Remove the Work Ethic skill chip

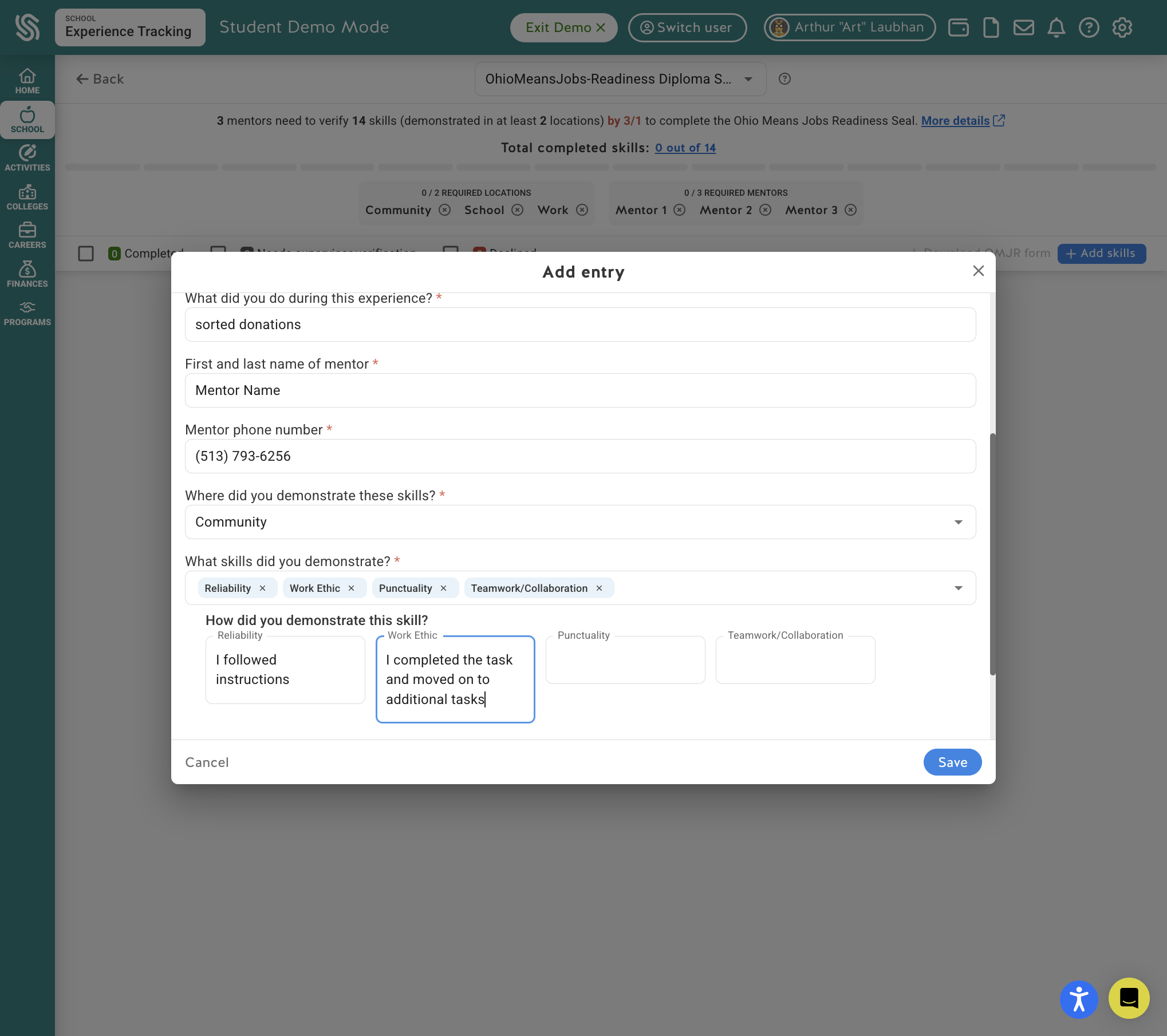(x=351, y=588)
